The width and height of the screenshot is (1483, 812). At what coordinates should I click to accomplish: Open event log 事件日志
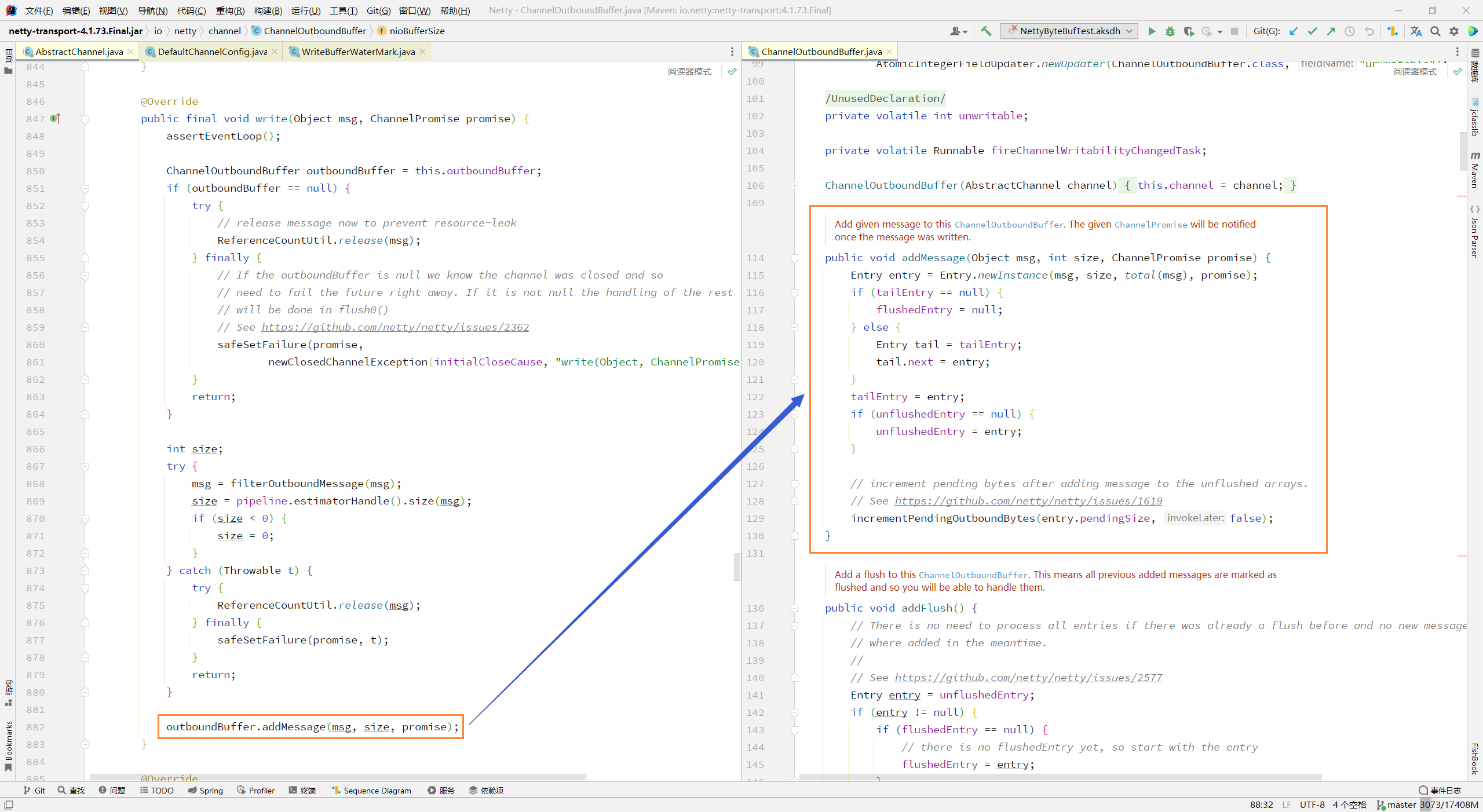point(1440,791)
